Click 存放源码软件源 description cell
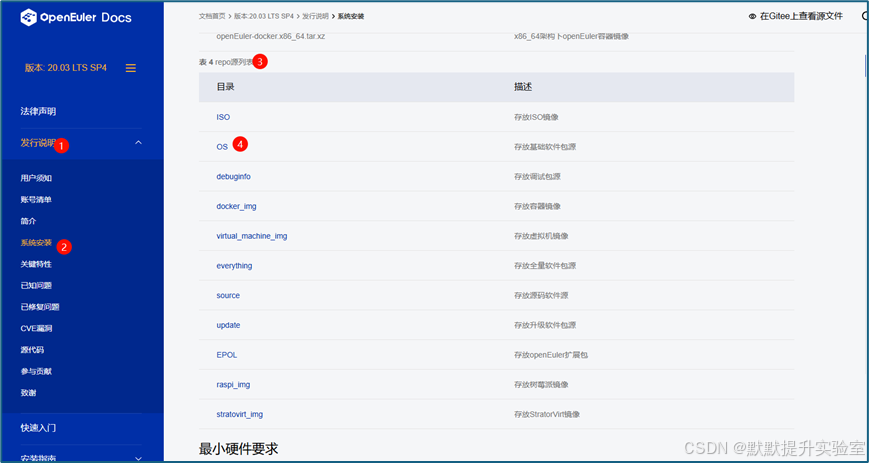This screenshot has width=869, height=463. [x=541, y=296]
